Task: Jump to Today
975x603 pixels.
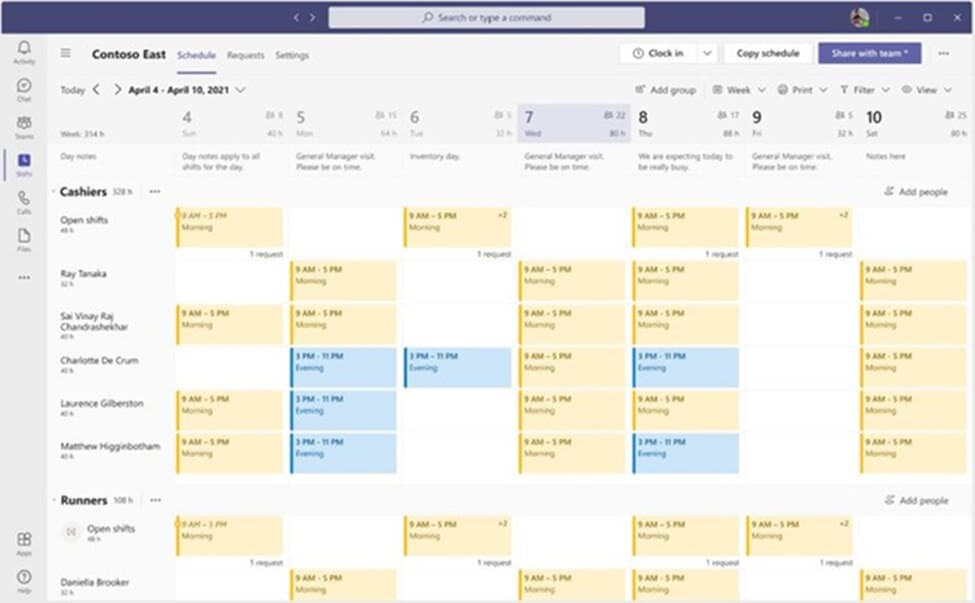Action: 72,90
